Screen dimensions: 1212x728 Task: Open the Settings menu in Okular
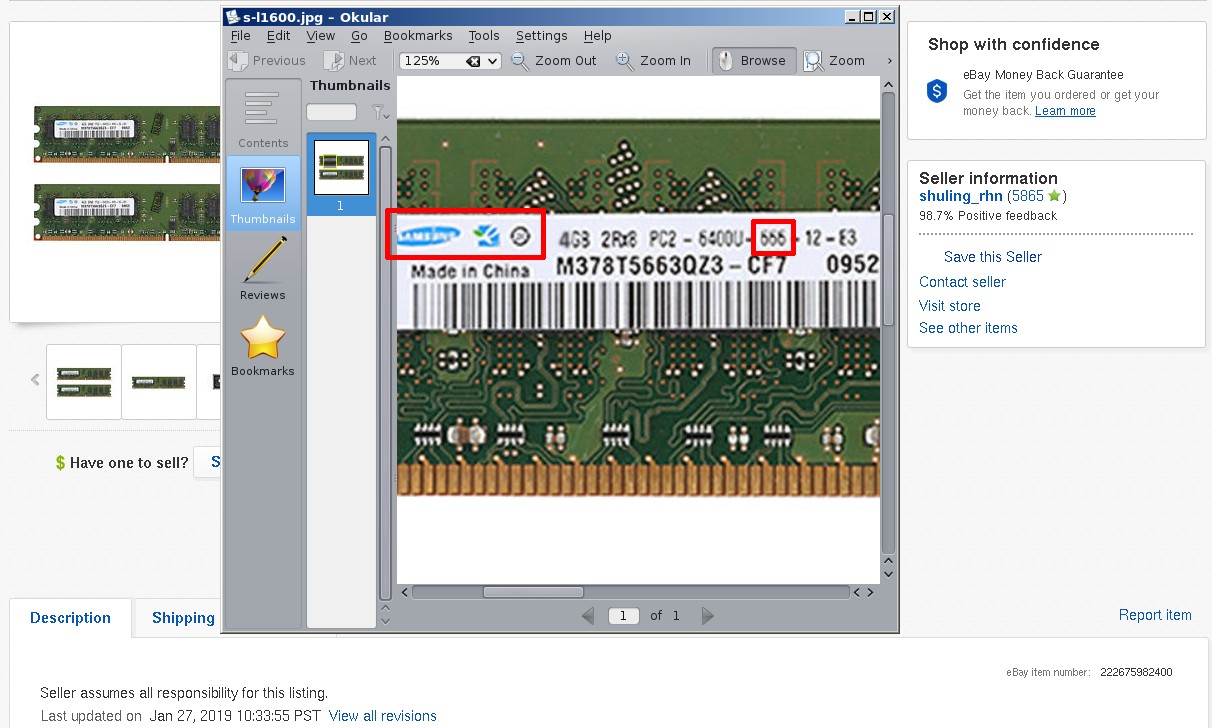(541, 36)
